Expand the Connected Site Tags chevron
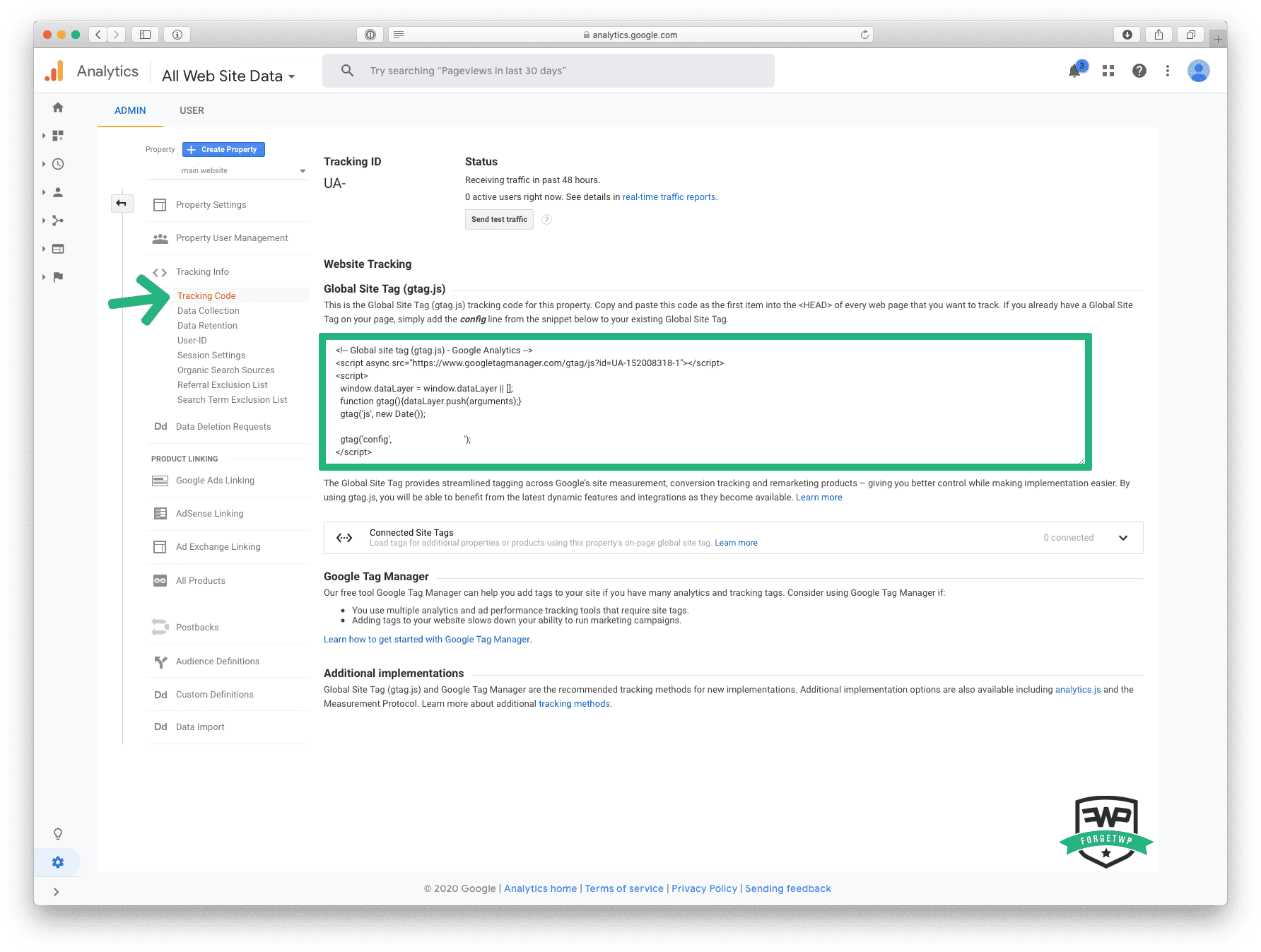Viewport: 1261px width, 952px height. tap(1123, 538)
